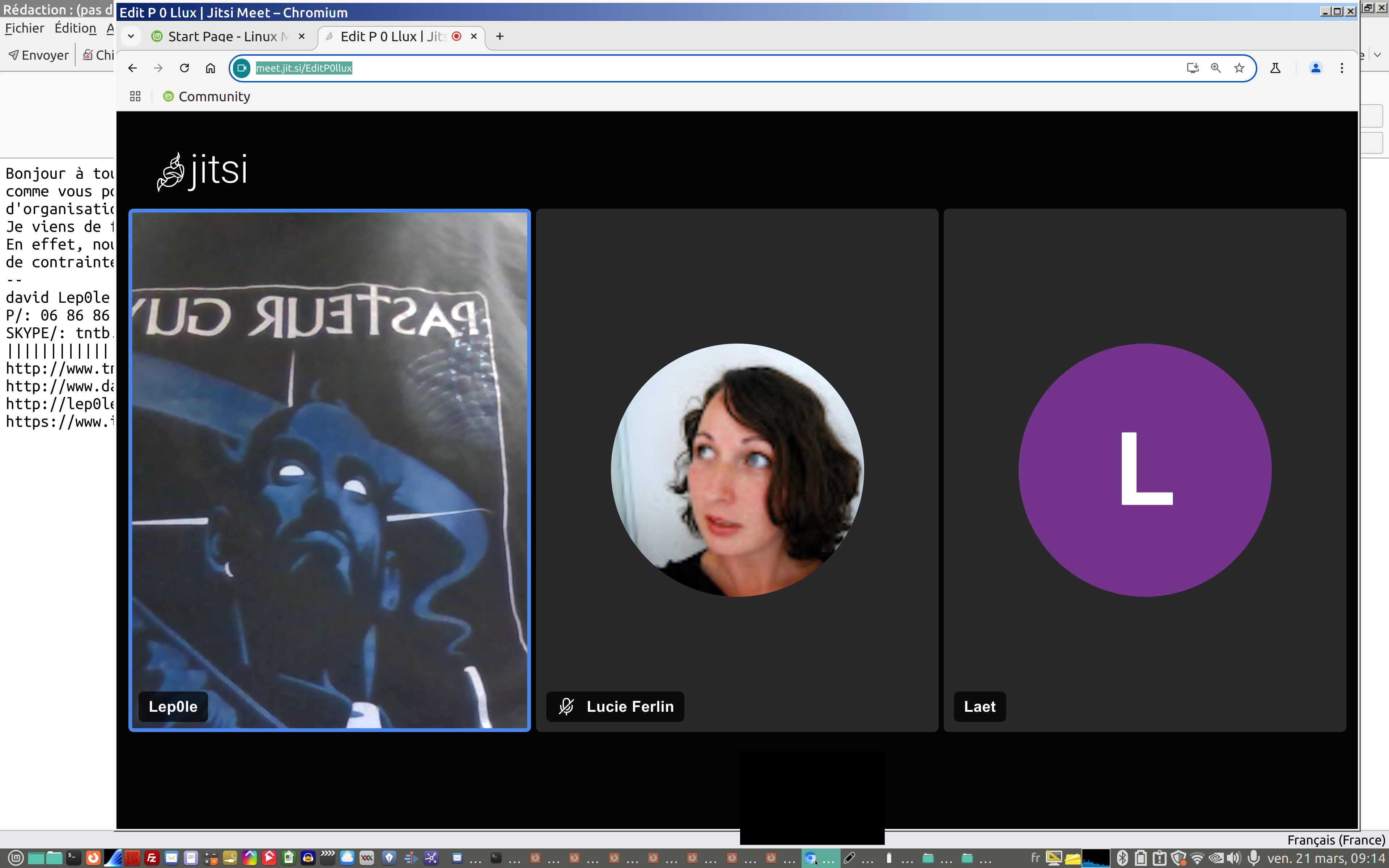Click the install app icon in address bar

(x=1192, y=68)
